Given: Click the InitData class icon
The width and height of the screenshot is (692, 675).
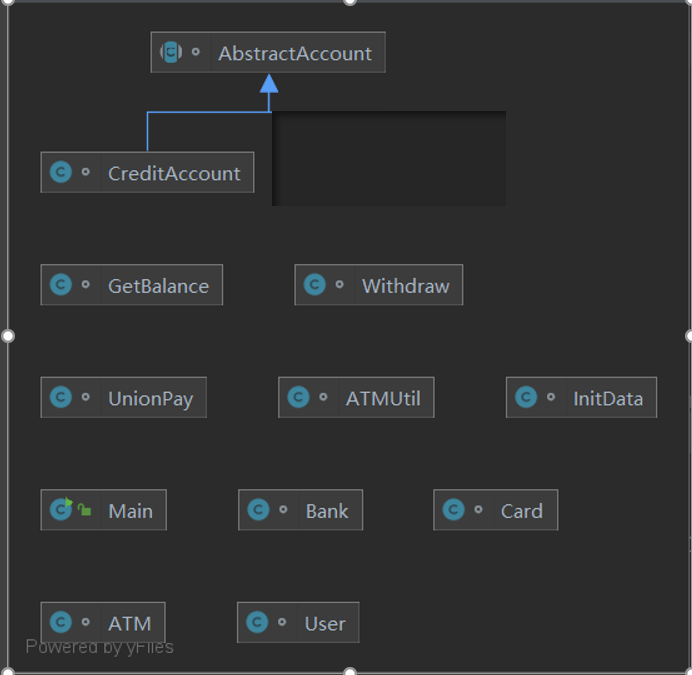Looking at the screenshot, I should click(526, 398).
